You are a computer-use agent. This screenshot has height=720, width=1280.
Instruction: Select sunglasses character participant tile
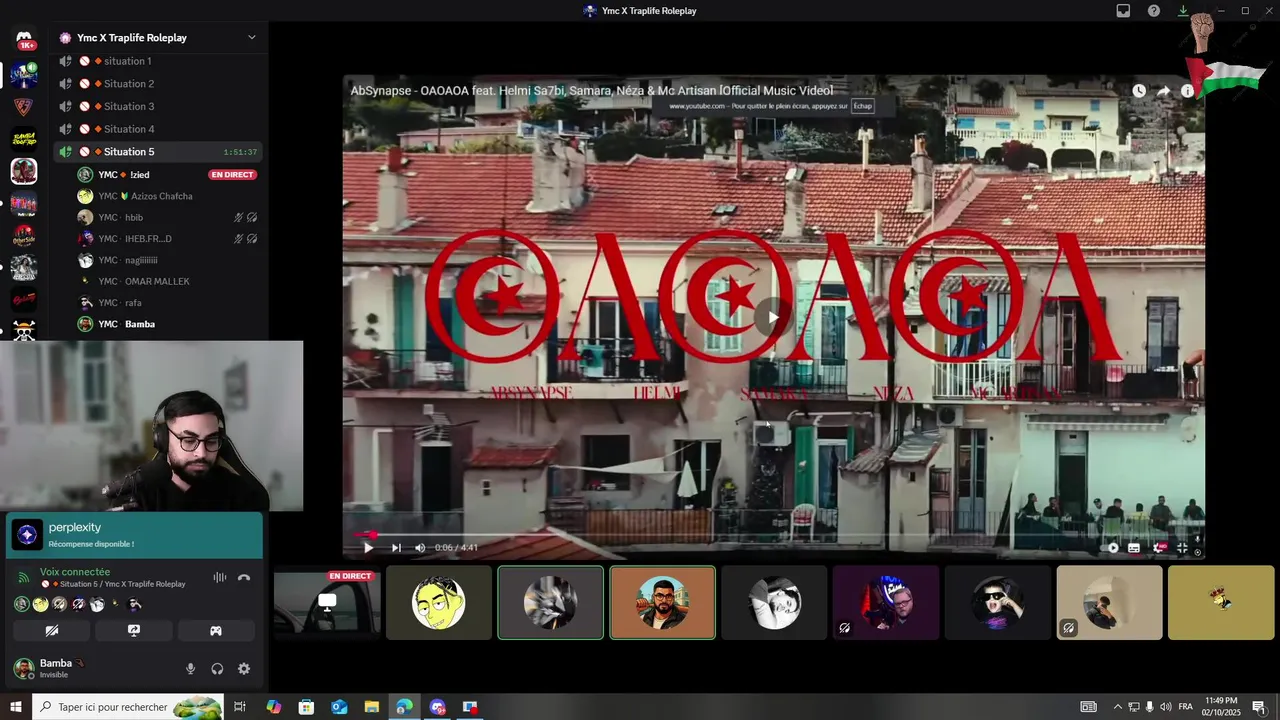(x=998, y=602)
